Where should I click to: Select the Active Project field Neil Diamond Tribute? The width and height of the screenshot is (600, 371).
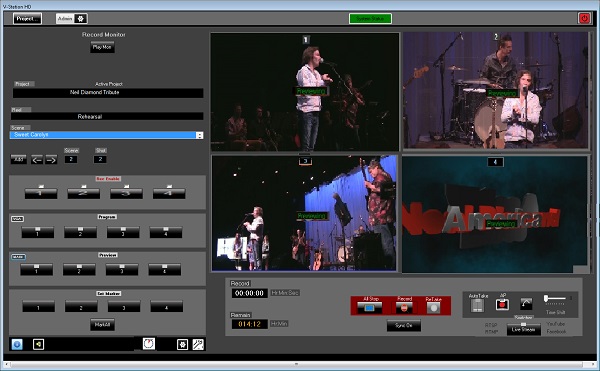pyautogui.click(x=108, y=93)
